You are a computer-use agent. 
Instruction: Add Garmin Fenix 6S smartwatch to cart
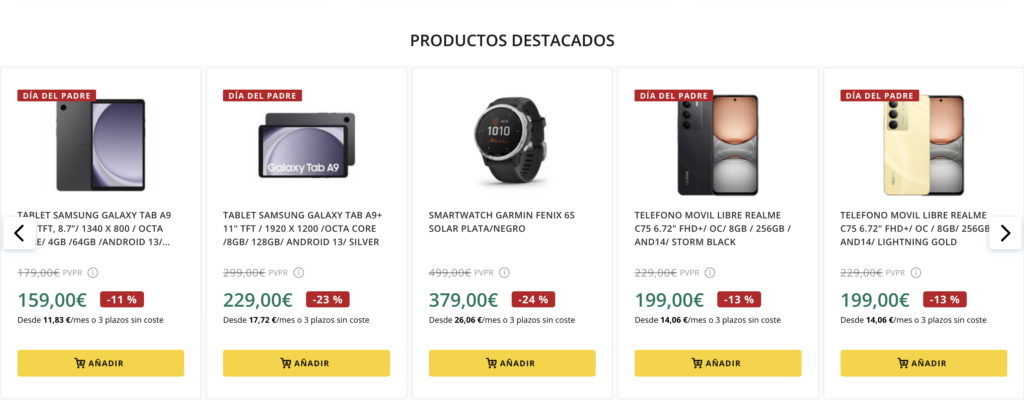pyautogui.click(x=512, y=363)
